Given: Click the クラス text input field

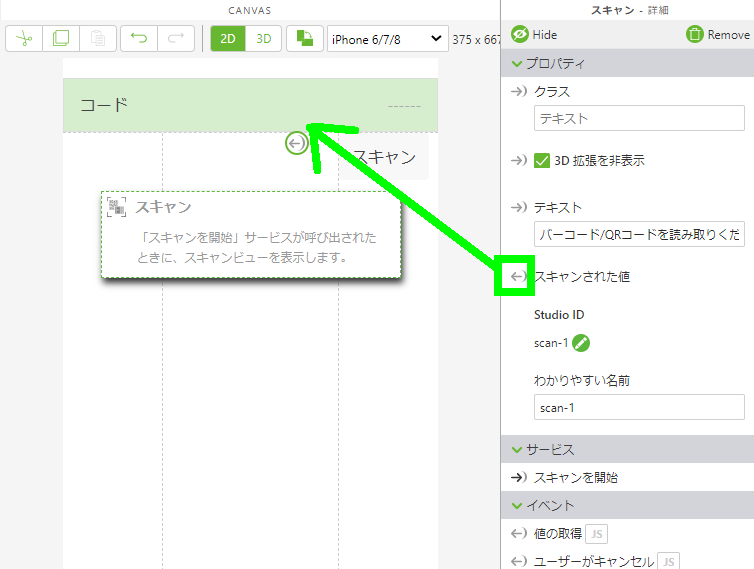Looking at the screenshot, I should (x=639, y=118).
